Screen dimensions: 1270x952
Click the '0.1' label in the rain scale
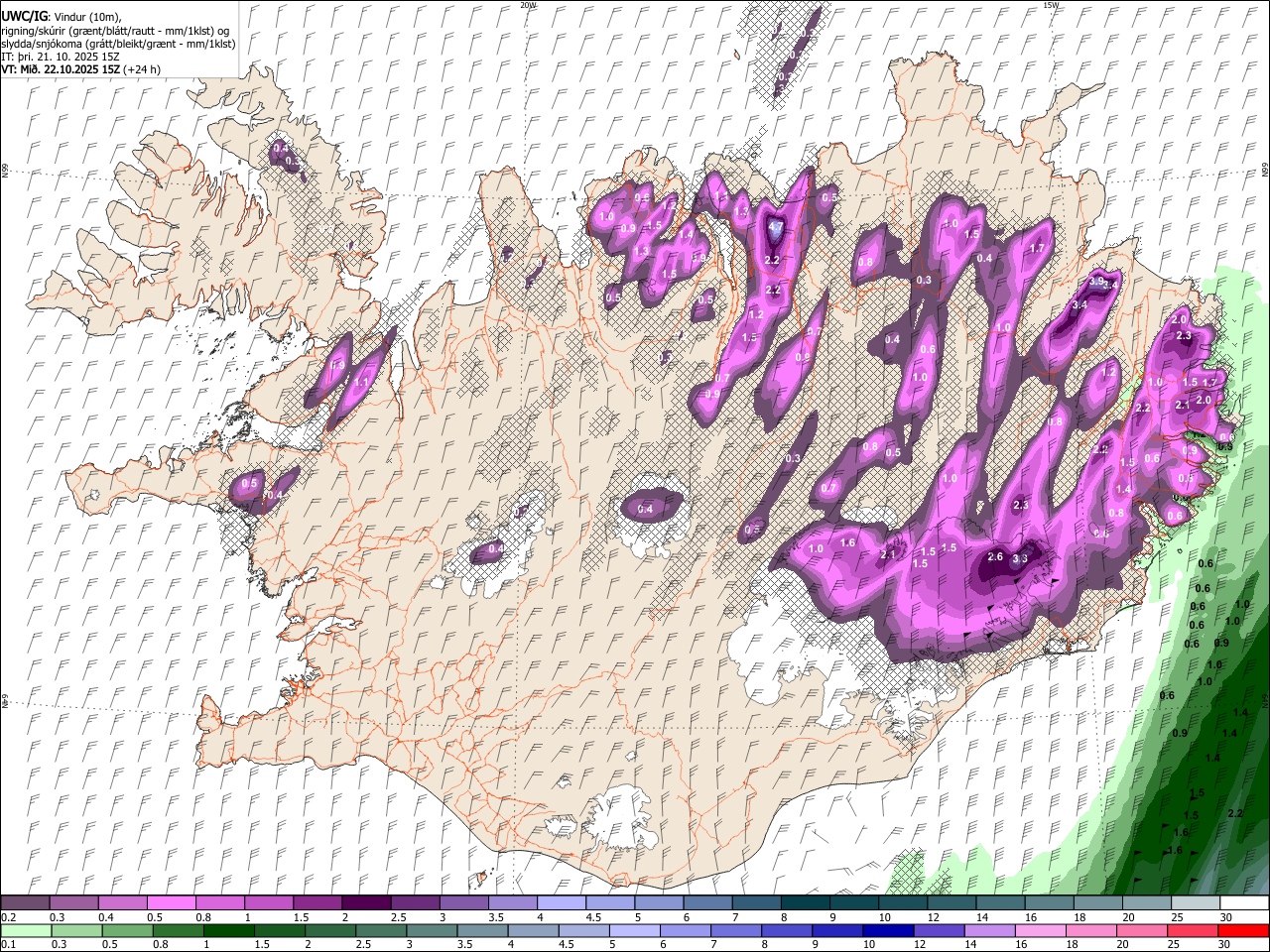tap(8, 945)
